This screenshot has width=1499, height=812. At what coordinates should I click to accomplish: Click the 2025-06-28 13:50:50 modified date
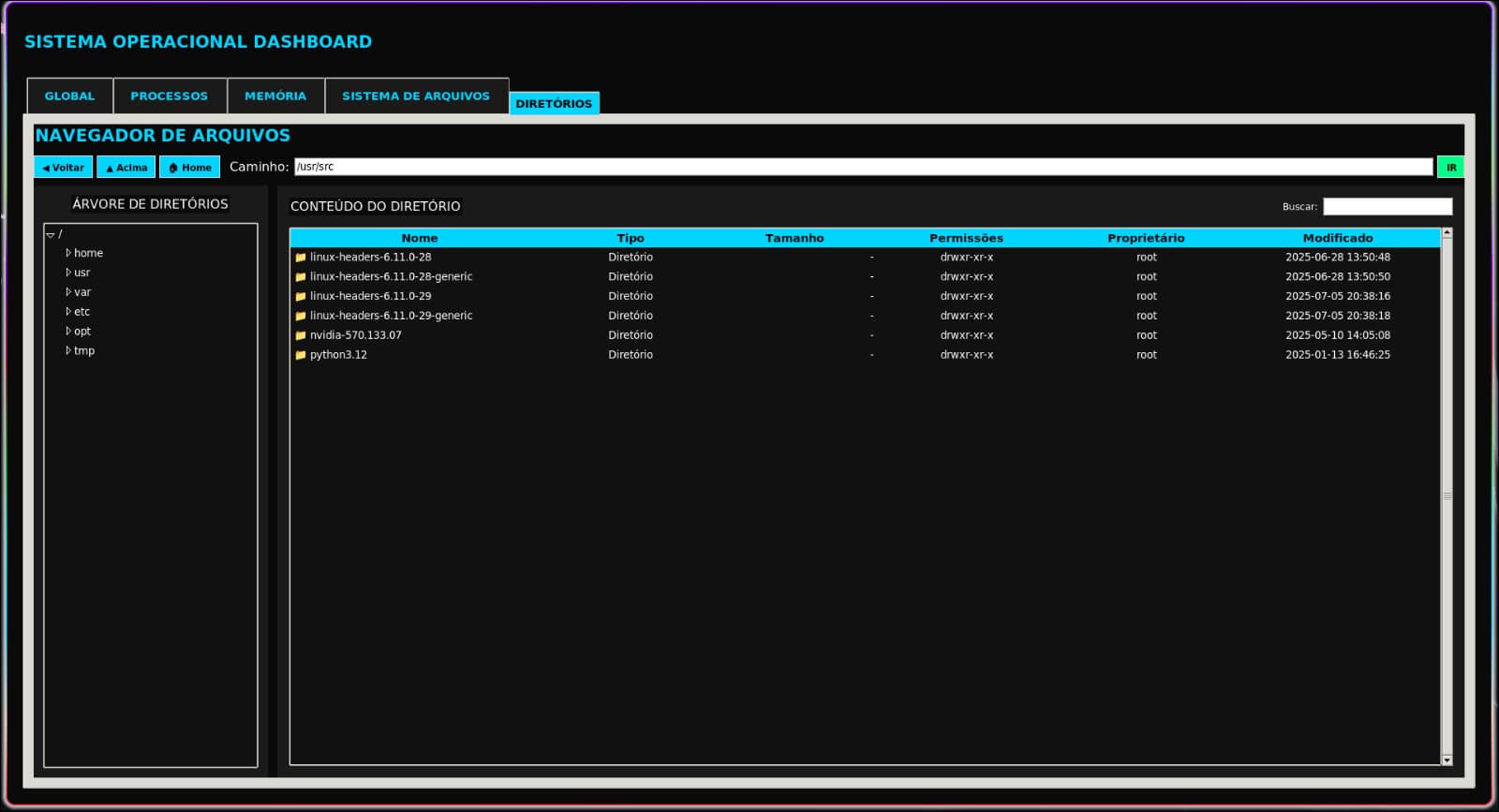1338,276
